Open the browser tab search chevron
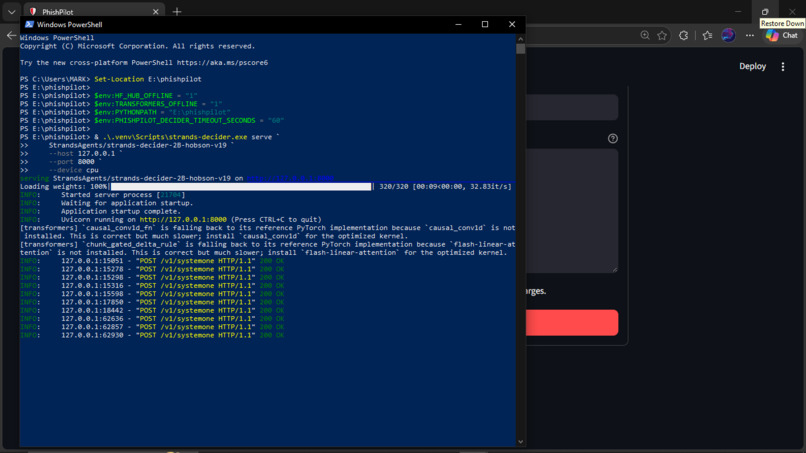 (11, 11)
